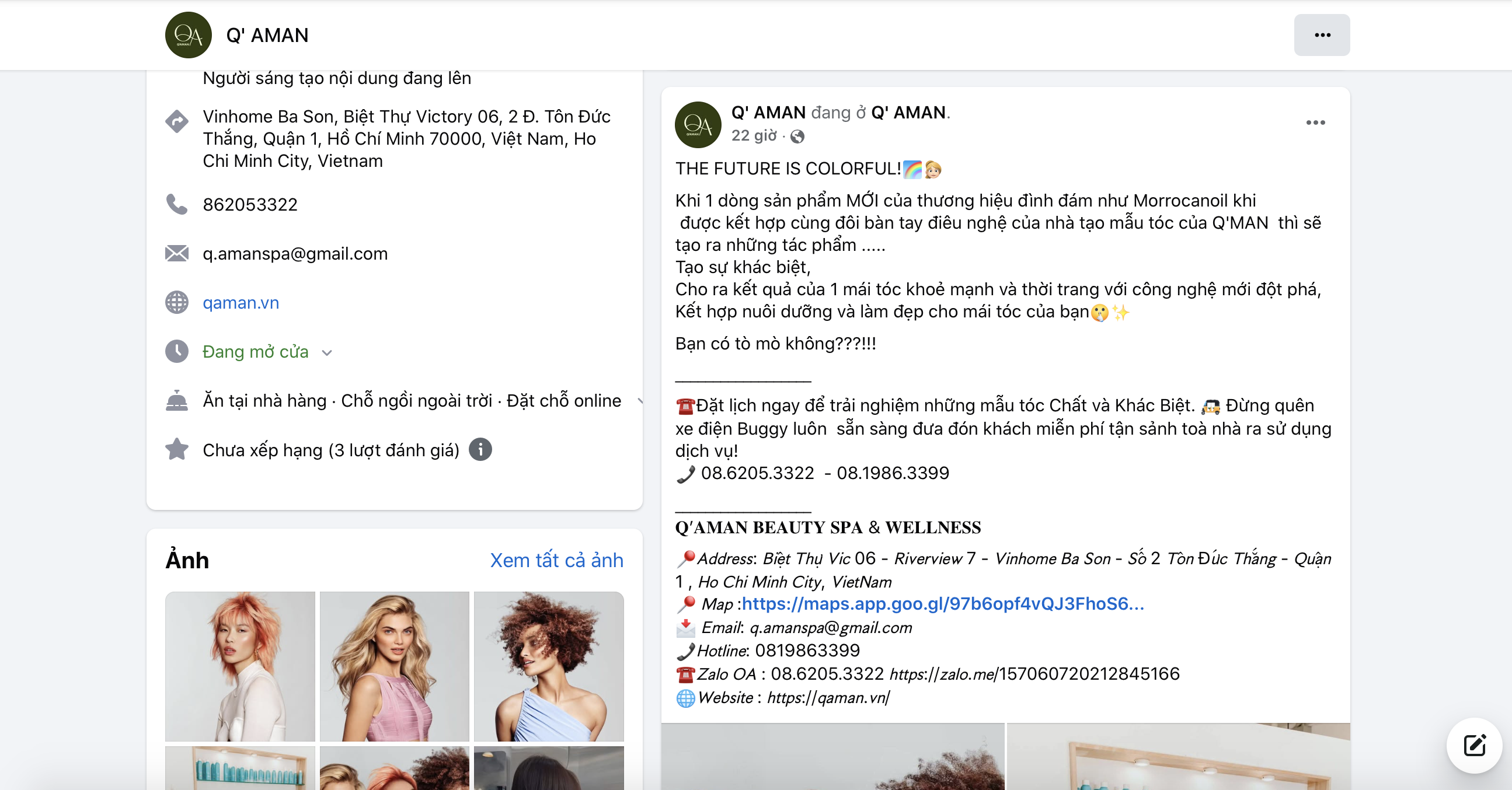Click the 22 giờ post timestamp

(x=754, y=136)
